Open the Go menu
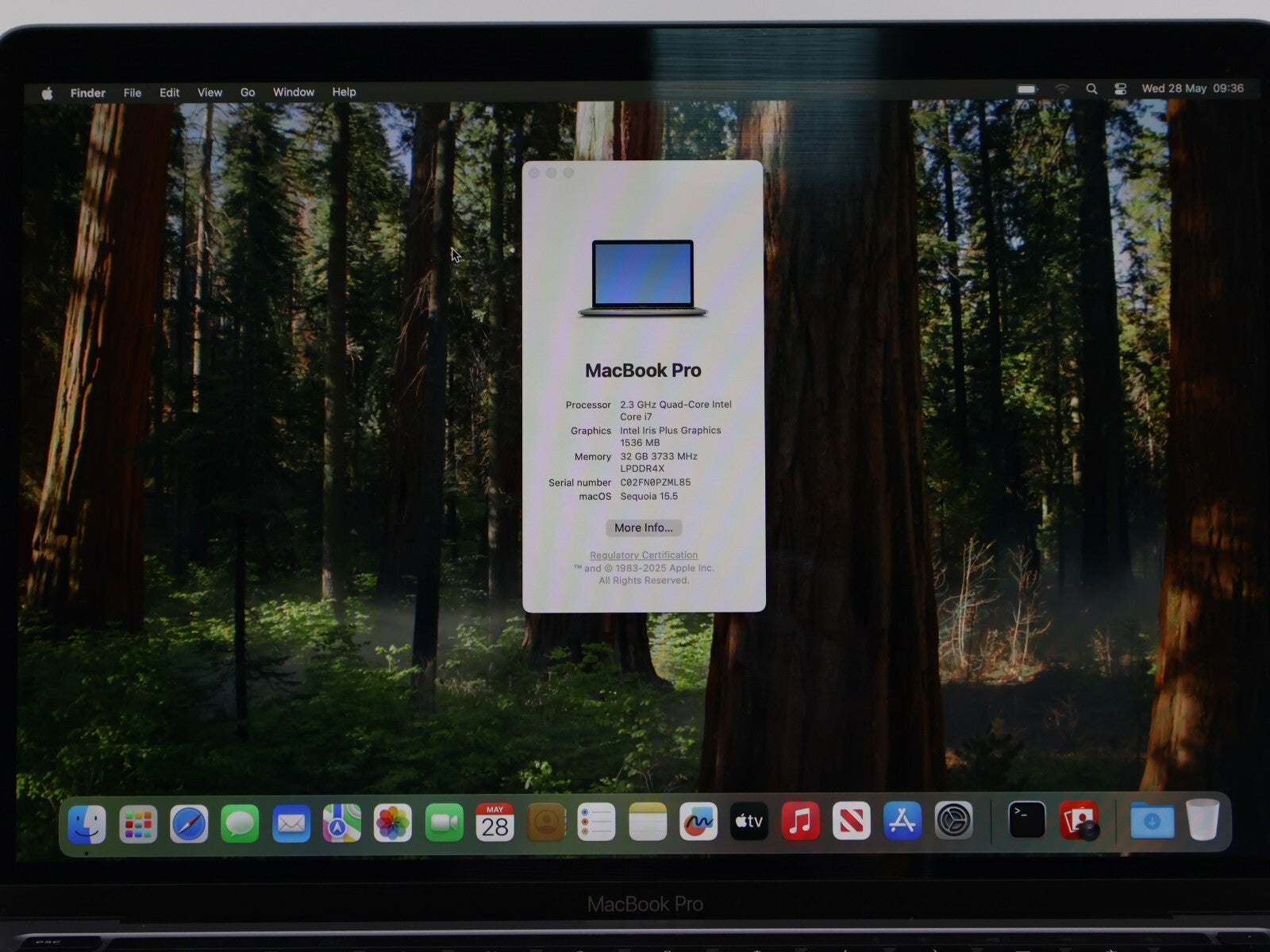 pyautogui.click(x=248, y=92)
